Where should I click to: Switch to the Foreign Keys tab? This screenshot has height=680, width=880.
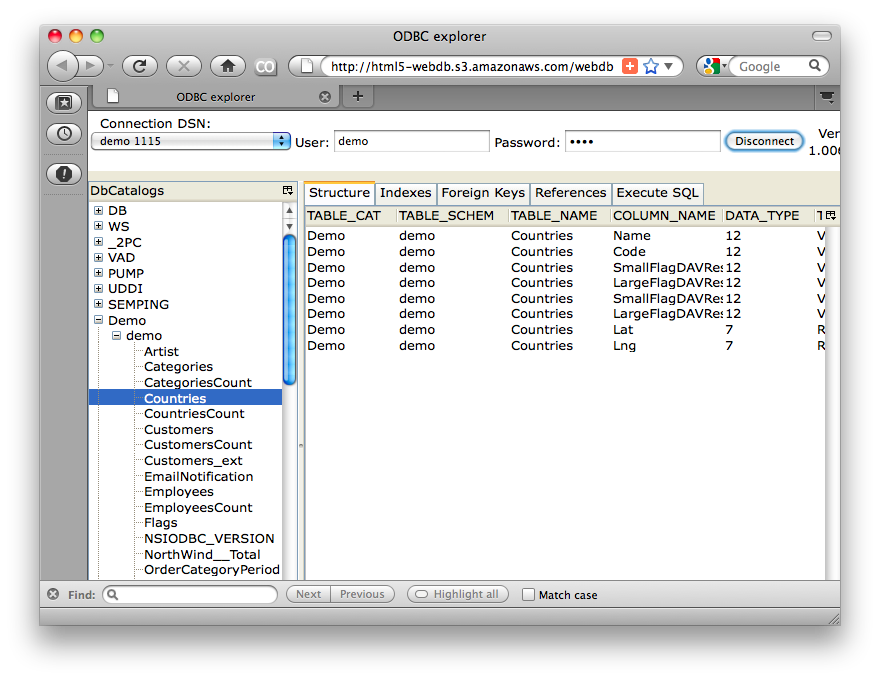[x=482, y=193]
